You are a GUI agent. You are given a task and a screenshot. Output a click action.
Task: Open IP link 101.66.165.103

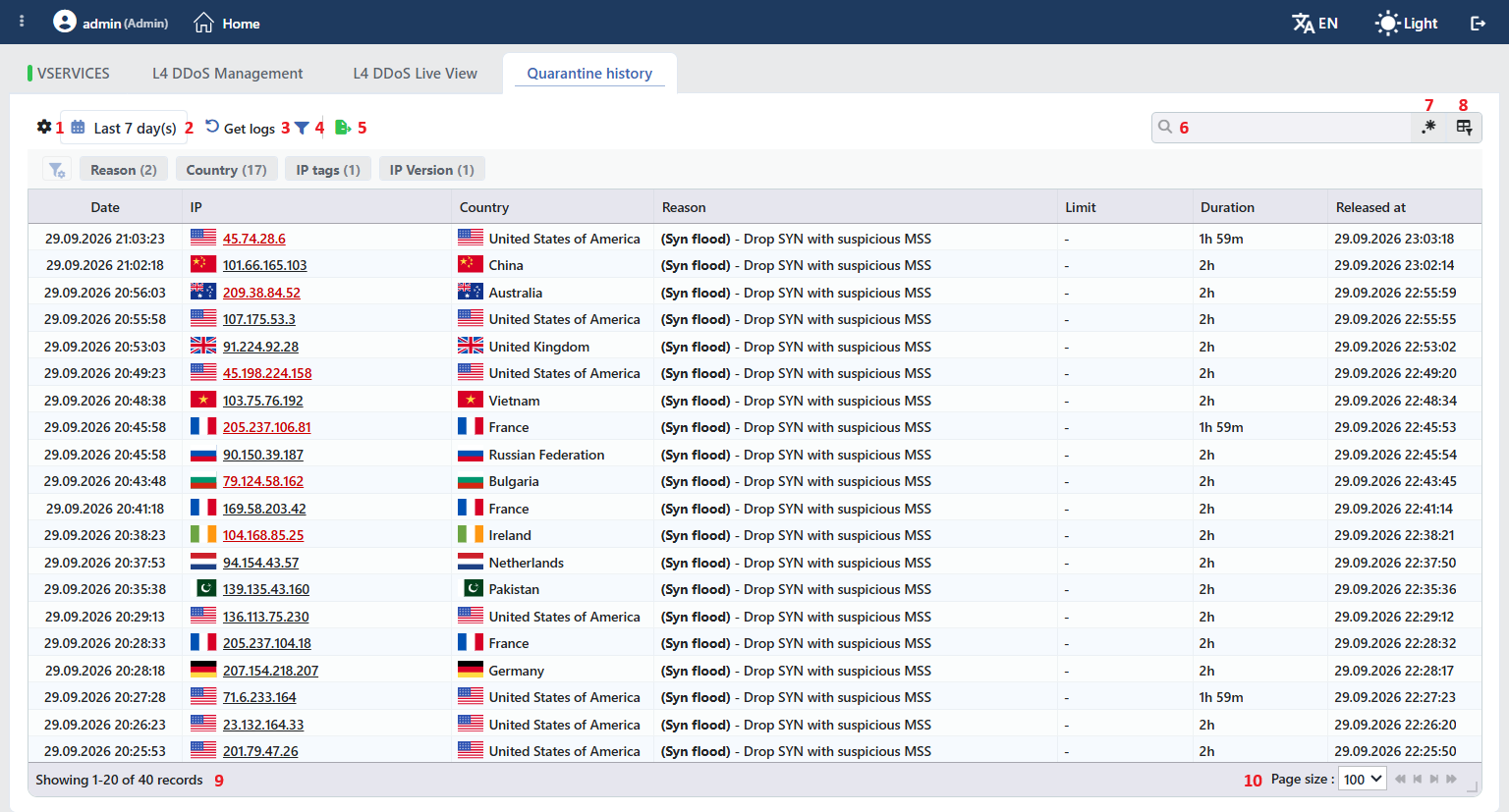coord(264,265)
